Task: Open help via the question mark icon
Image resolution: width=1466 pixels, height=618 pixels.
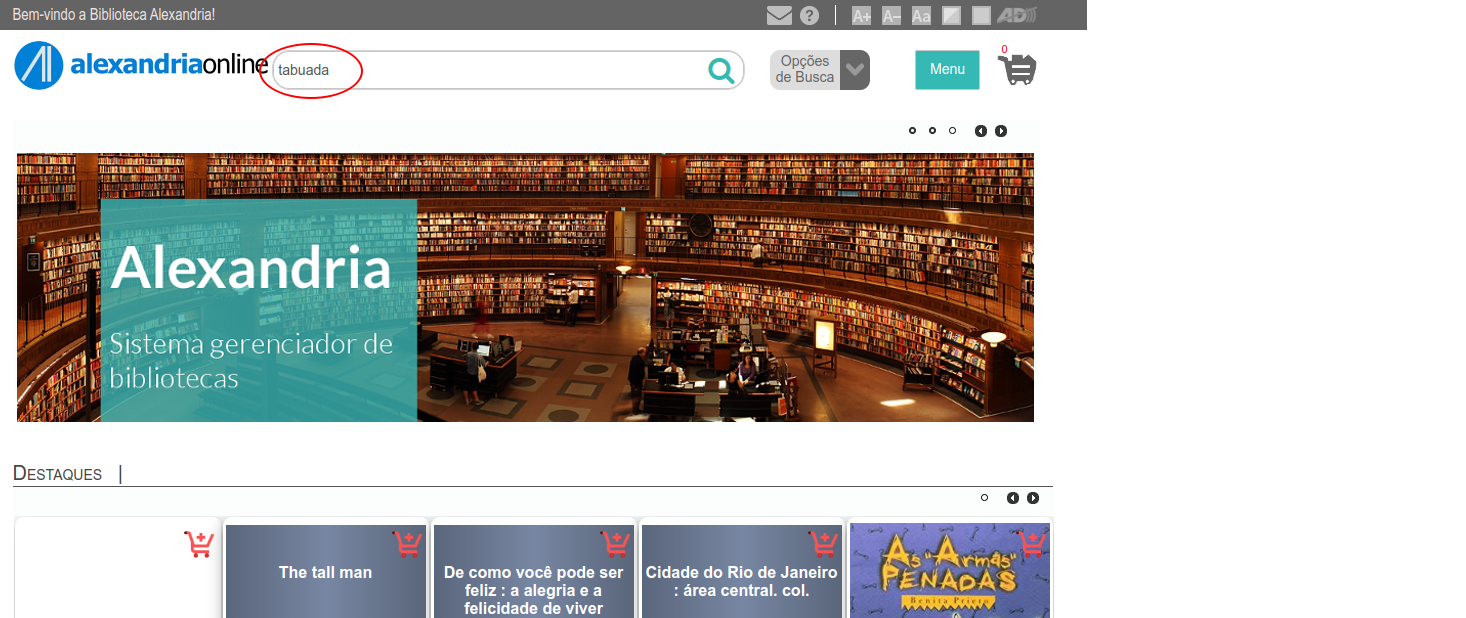Action: [x=809, y=15]
